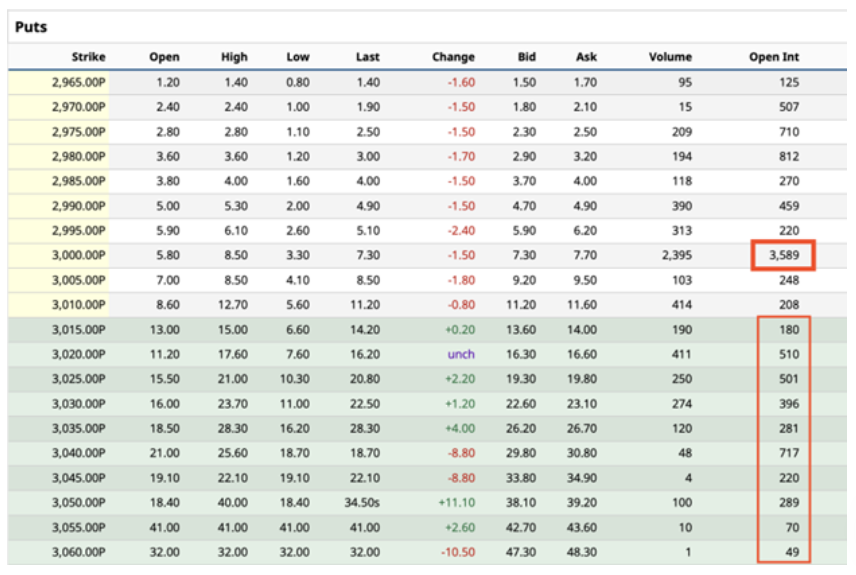This screenshot has width=856, height=575.
Task: Click the highlighted 3,589 open interest value
Action: pyautogui.click(x=783, y=256)
